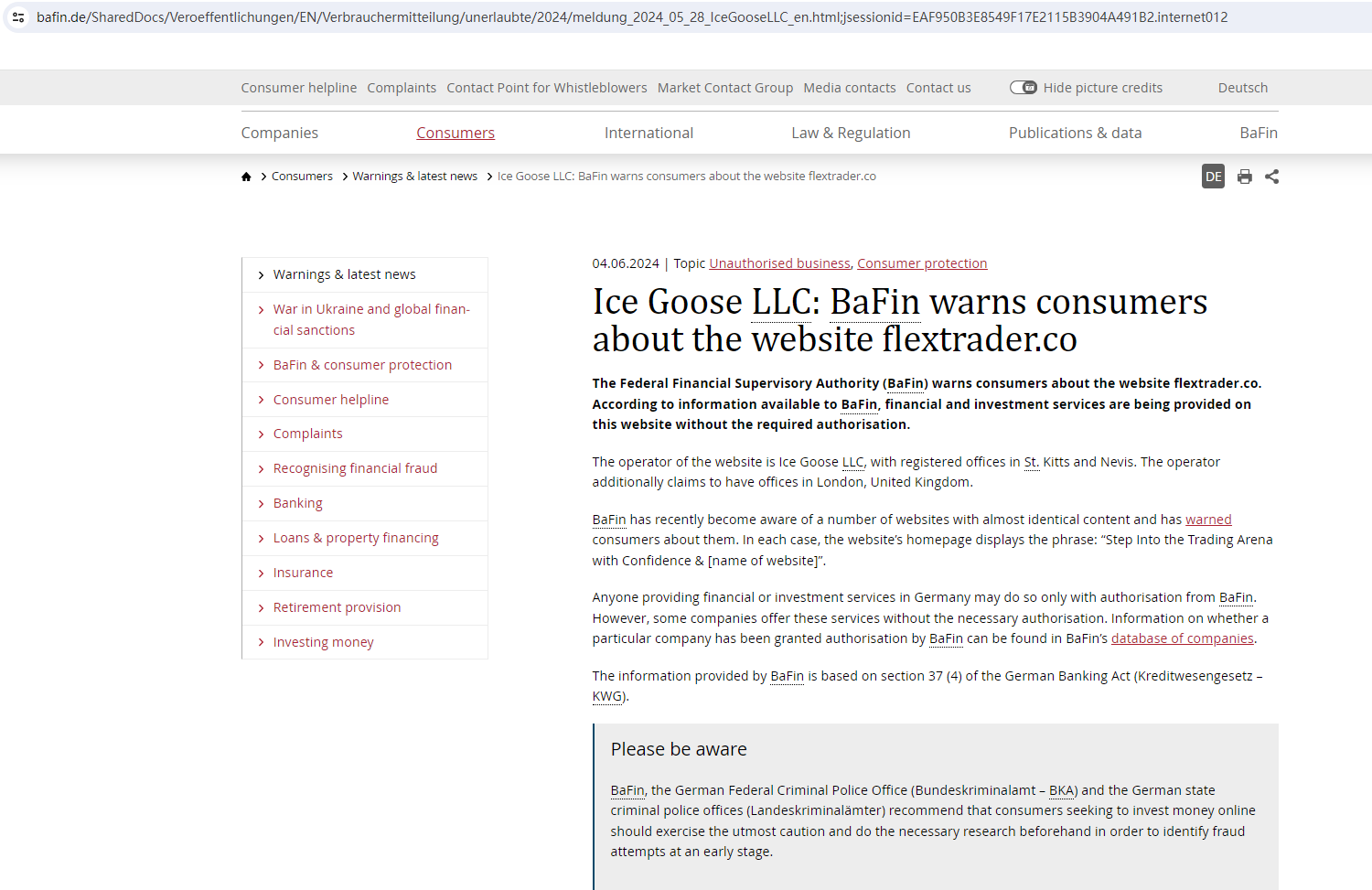Open Investing money in the sidebar
This screenshot has height=890, width=1372.
323,642
